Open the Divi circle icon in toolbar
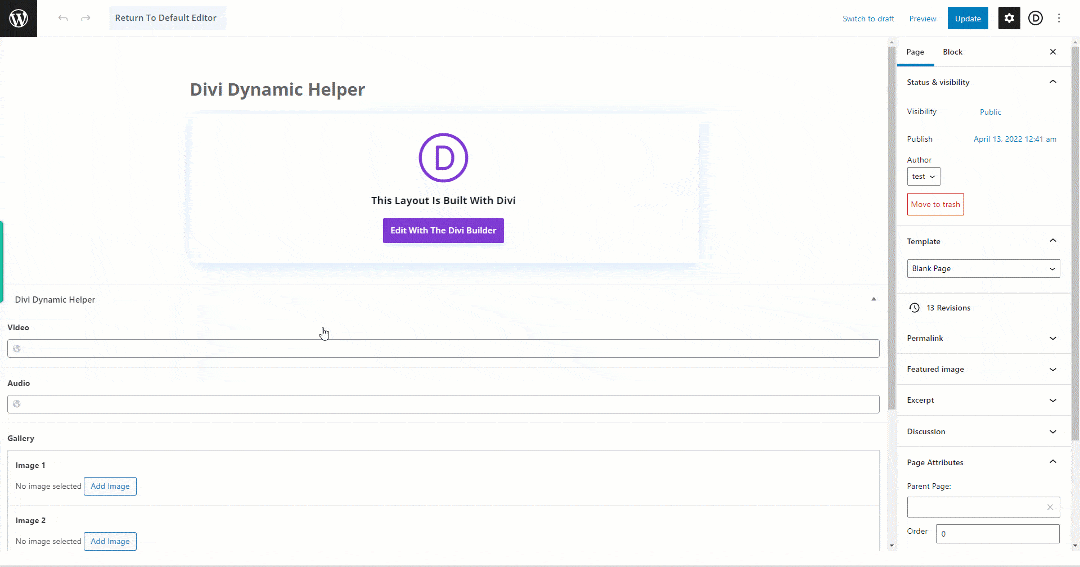Image resolution: width=1080 pixels, height=567 pixels. pos(1035,19)
